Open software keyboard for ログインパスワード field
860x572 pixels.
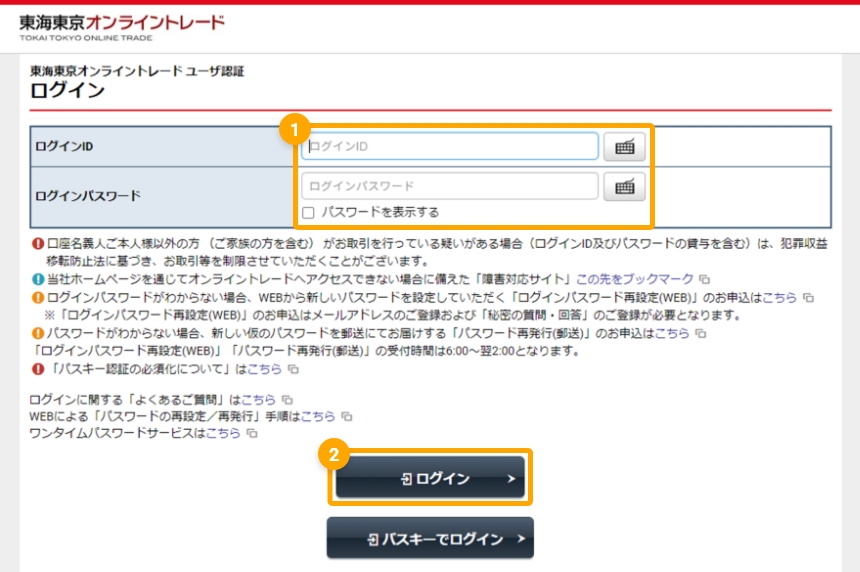point(624,186)
